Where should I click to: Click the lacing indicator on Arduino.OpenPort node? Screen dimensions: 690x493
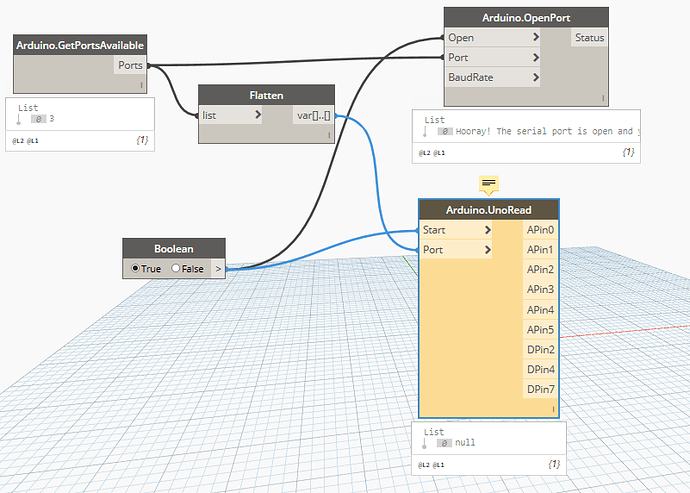(x=603, y=98)
